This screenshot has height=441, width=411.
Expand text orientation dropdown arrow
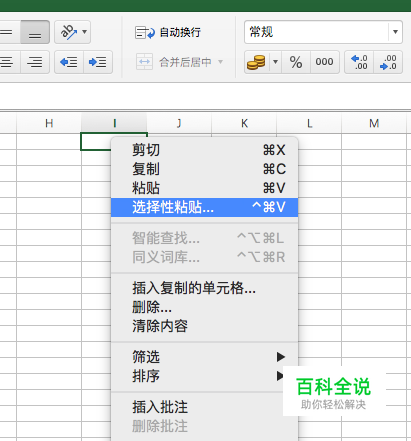(x=85, y=32)
